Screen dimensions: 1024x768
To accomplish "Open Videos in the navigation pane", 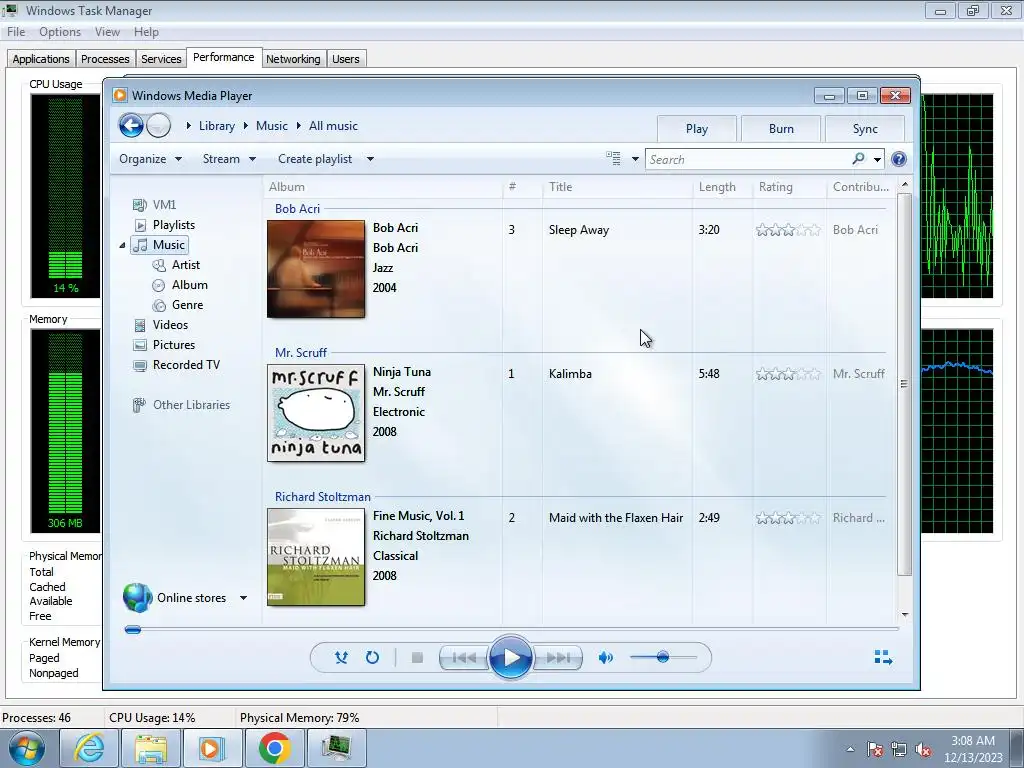I will coord(170,325).
